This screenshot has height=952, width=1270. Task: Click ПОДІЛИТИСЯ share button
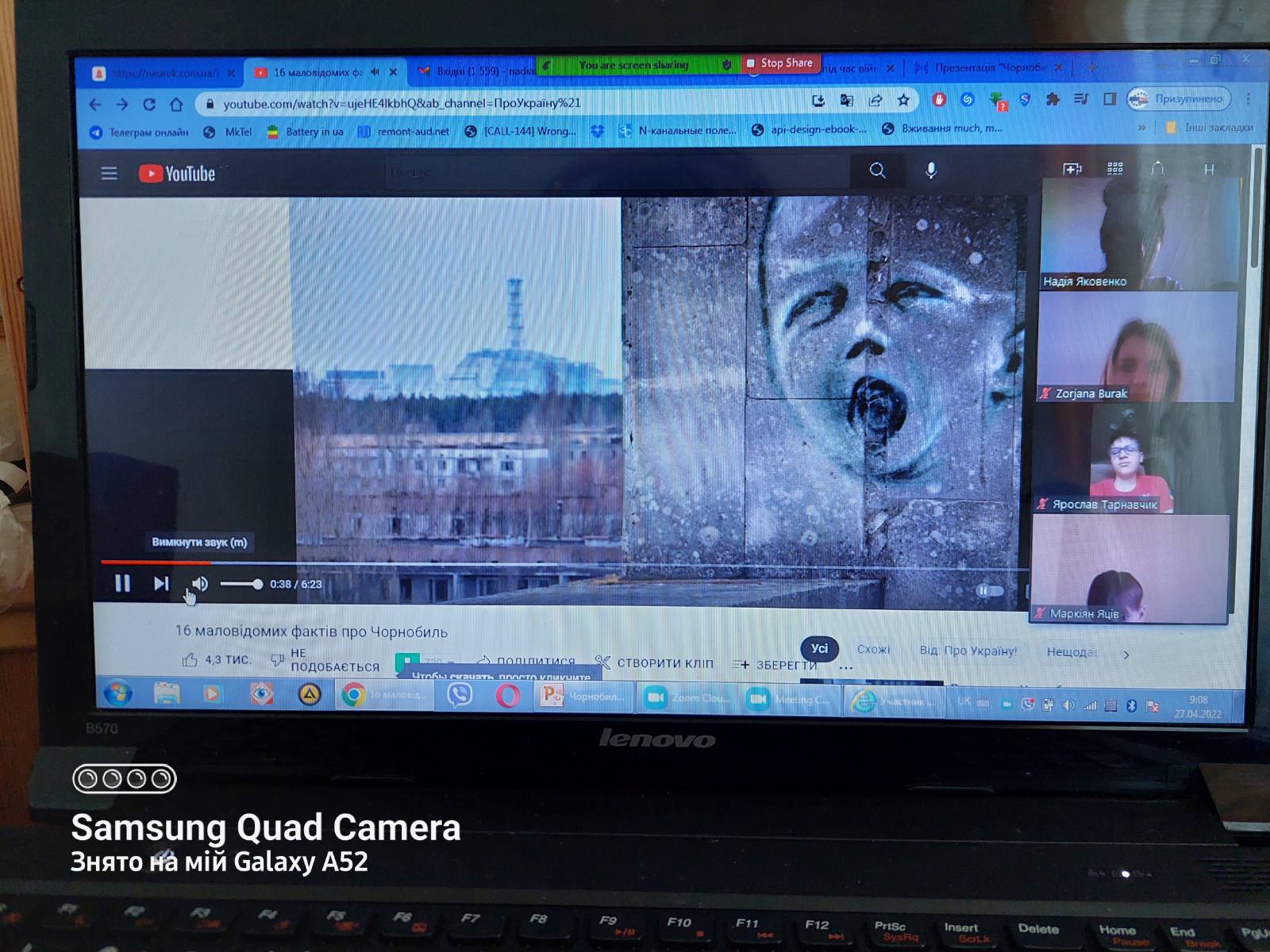tap(526, 661)
